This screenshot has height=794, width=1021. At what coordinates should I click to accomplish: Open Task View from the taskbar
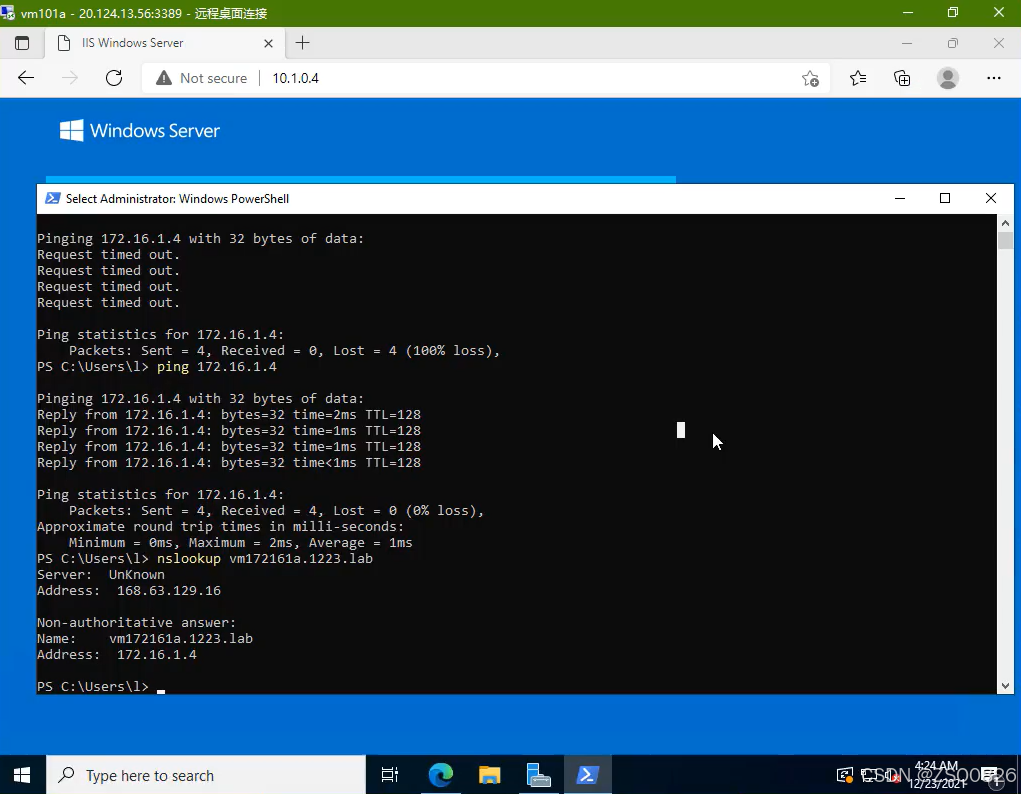[x=389, y=774]
